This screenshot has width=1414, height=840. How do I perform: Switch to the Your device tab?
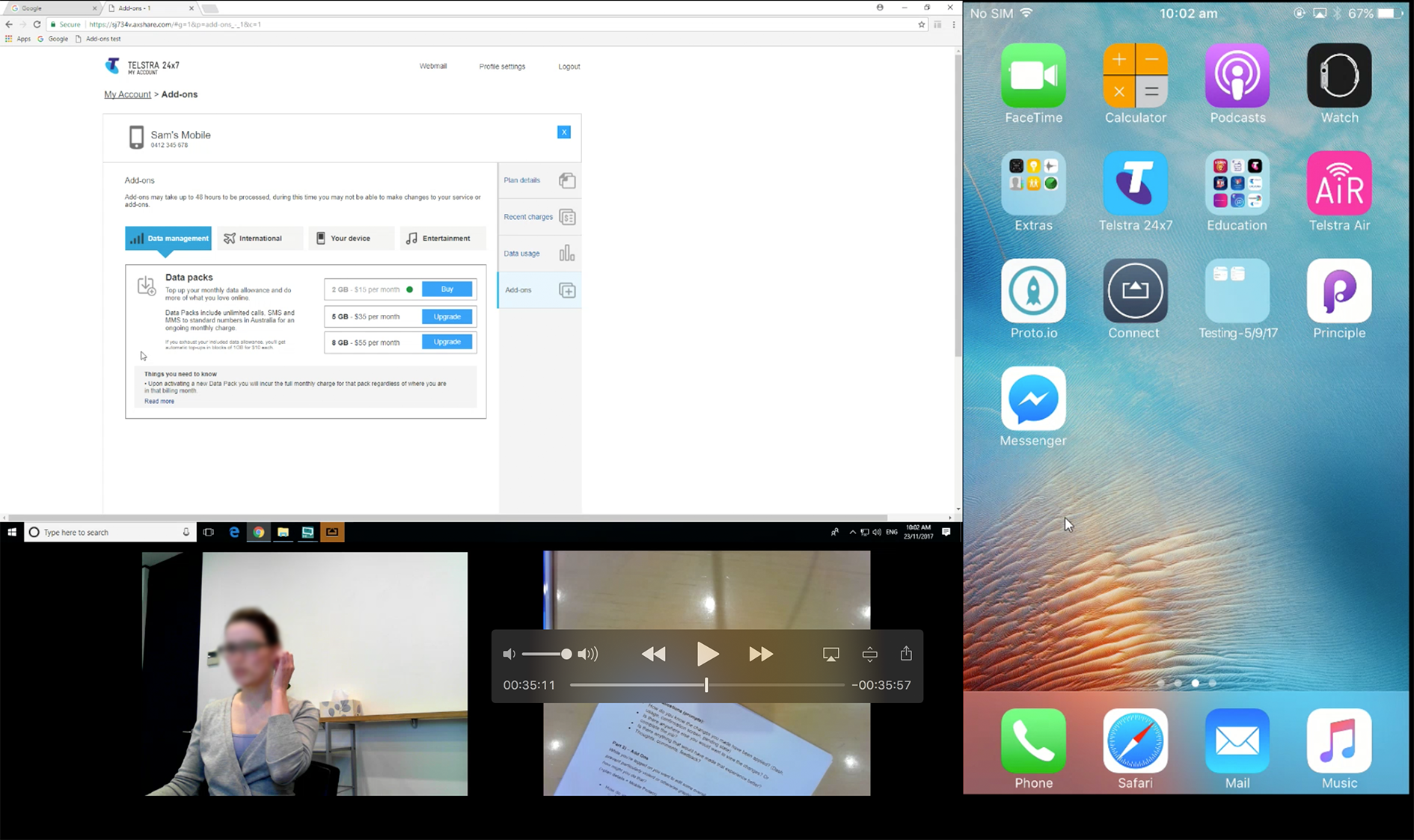point(350,239)
